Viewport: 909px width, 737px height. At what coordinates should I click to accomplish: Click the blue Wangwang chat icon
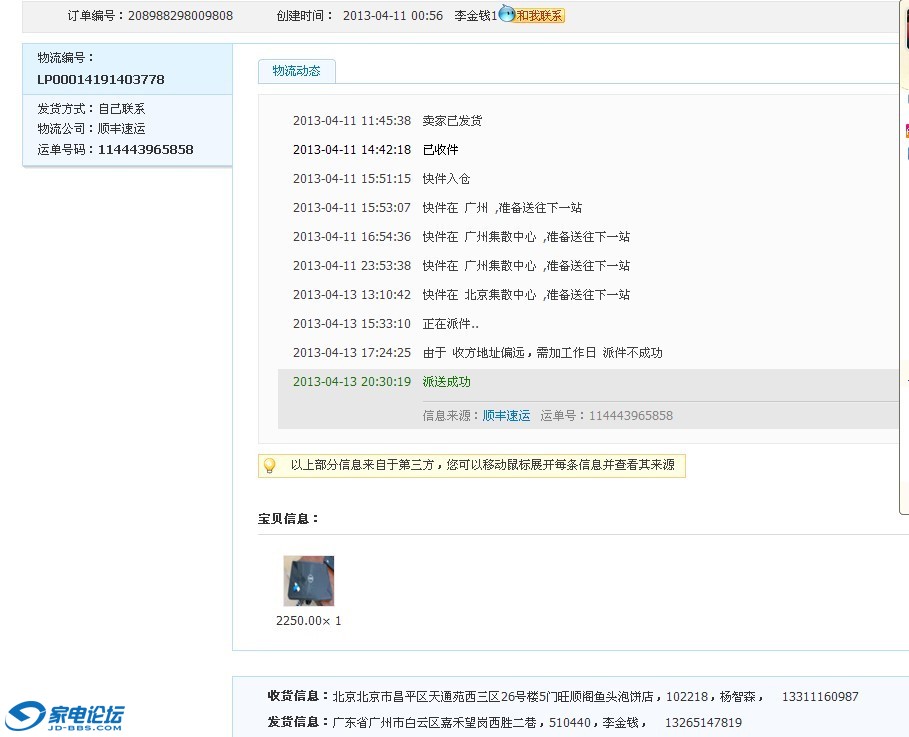click(507, 15)
